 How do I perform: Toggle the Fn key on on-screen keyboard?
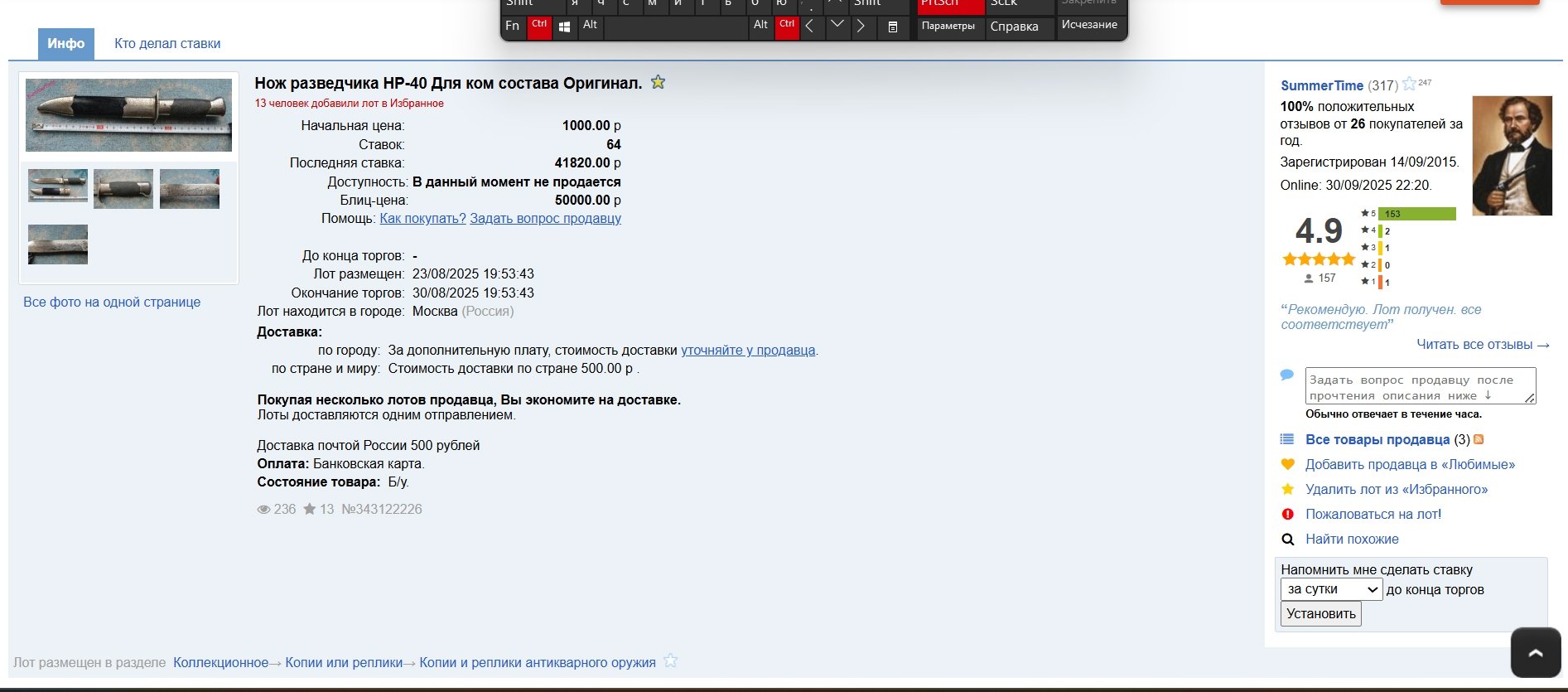tap(513, 26)
